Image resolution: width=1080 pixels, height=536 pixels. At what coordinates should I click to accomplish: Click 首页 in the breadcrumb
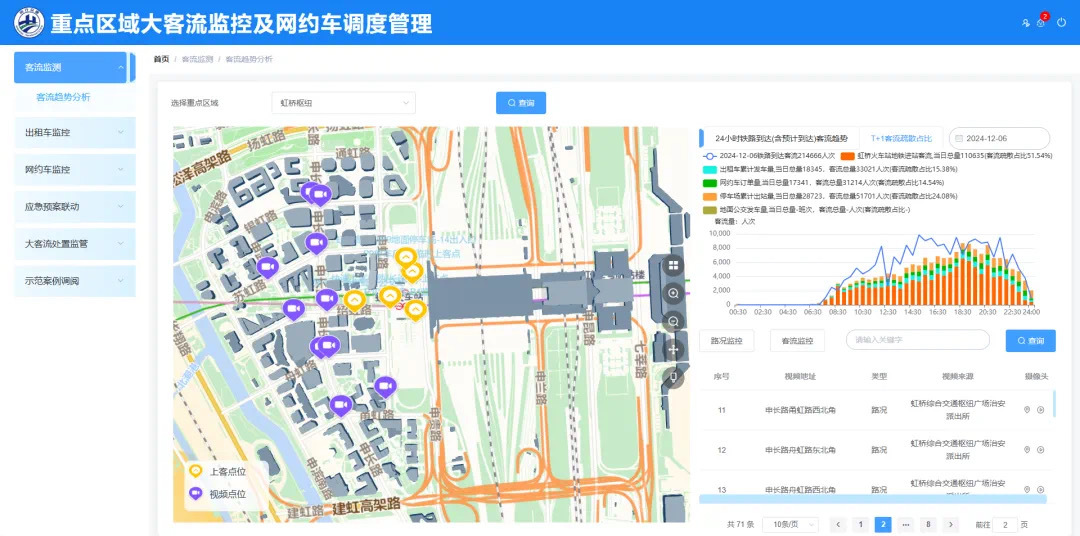tap(161, 59)
